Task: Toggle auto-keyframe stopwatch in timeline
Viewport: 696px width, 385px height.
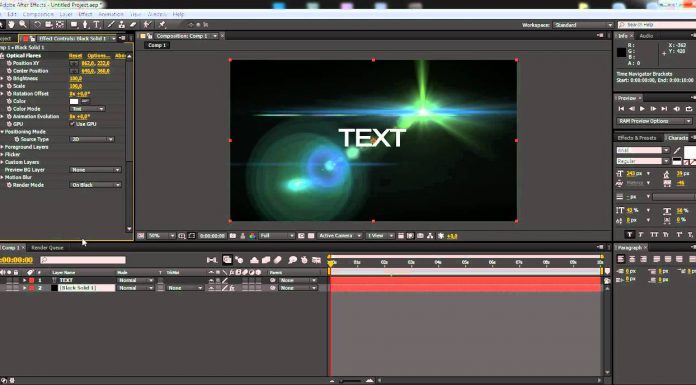Action: pos(304,260)
